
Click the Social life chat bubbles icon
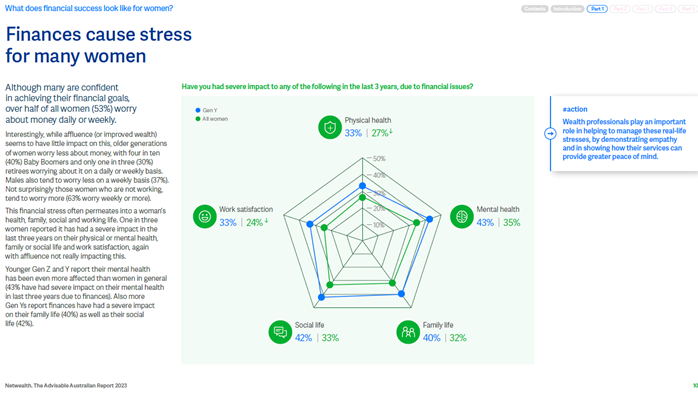pos(280,332)
